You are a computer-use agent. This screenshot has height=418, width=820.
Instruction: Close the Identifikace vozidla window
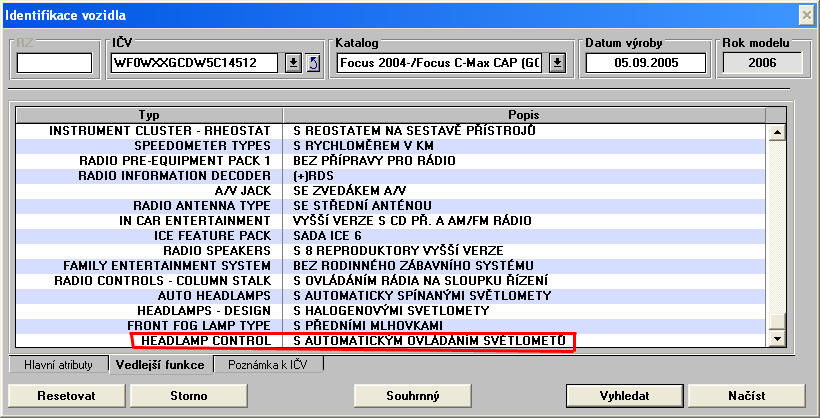(805, 15)
